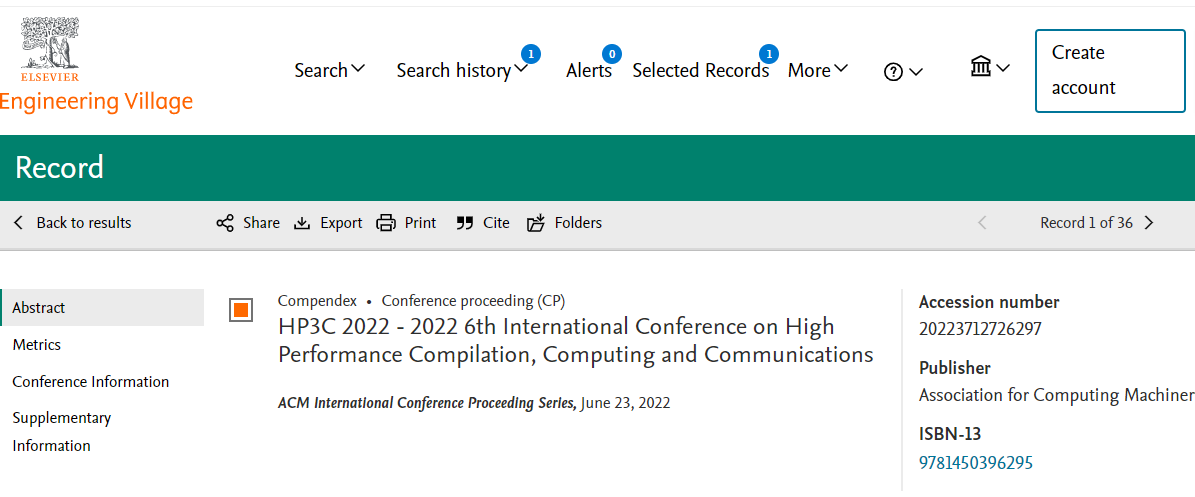Go Back to results

(x=73, y=223)
